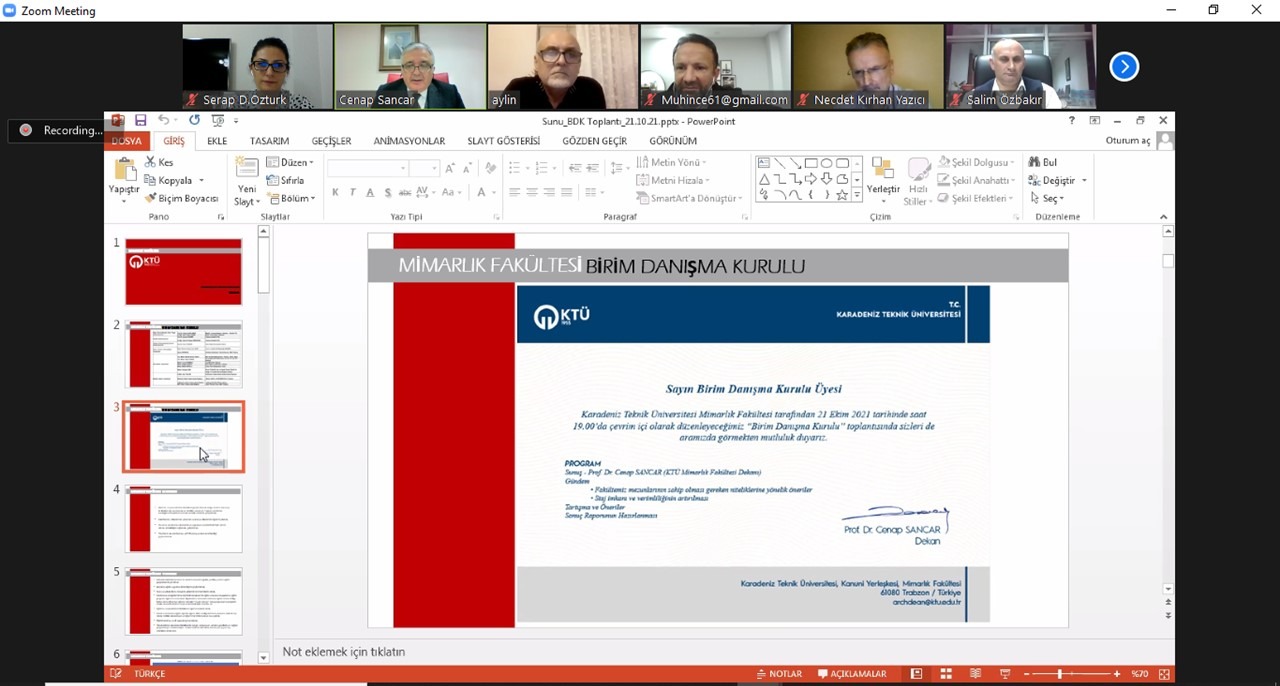
Task: Adjust the zoom slider in status bar
Action: click(1060, 674)
